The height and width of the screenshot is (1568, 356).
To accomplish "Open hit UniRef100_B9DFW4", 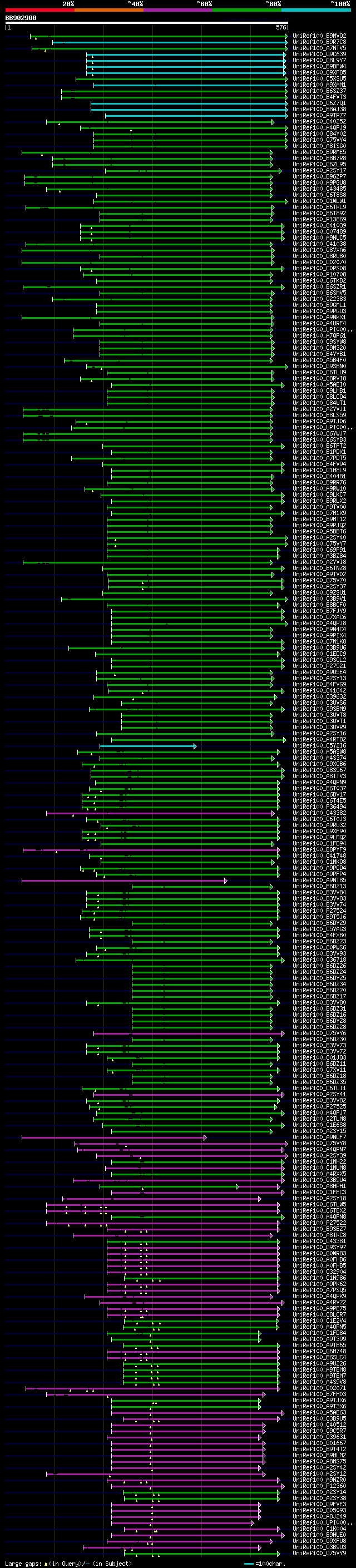I will tap(319, 66).
